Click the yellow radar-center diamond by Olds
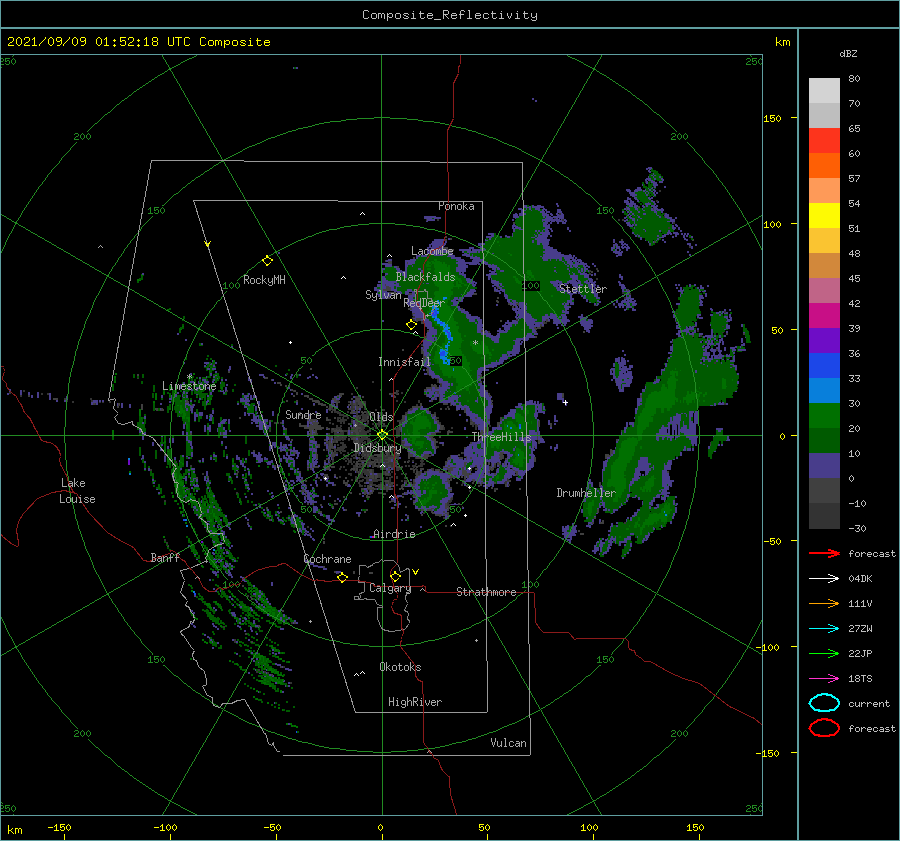This screenshot has width=900, height=841. pos(382,435)
